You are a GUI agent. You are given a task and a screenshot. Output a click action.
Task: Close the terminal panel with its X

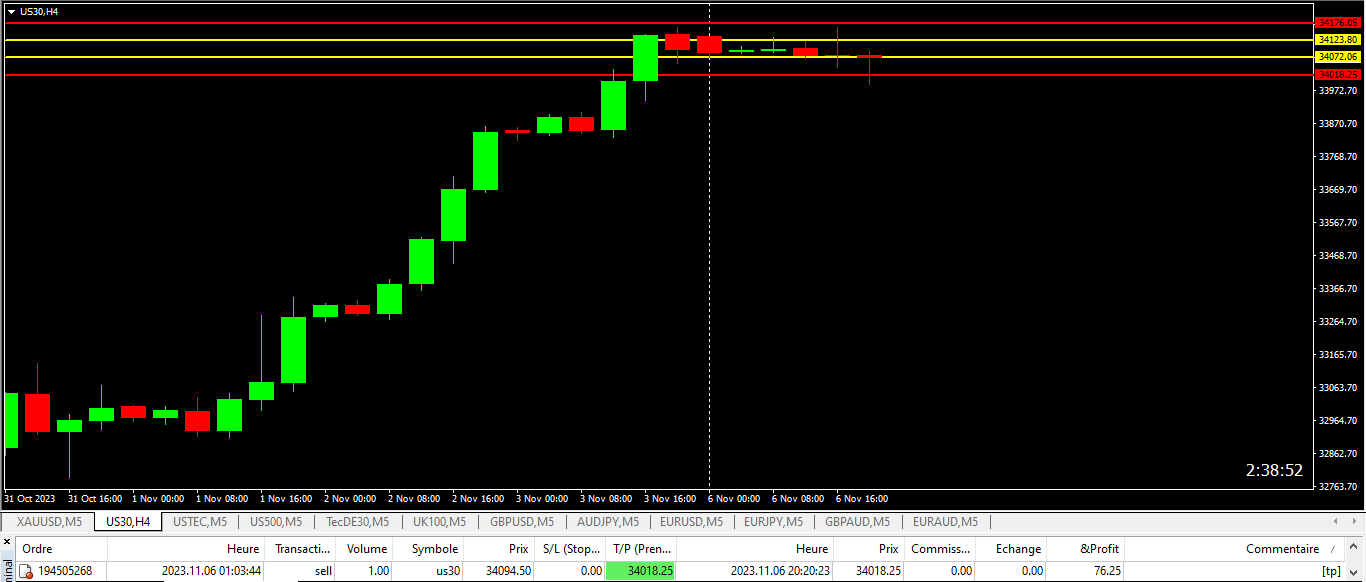[7, 541]
